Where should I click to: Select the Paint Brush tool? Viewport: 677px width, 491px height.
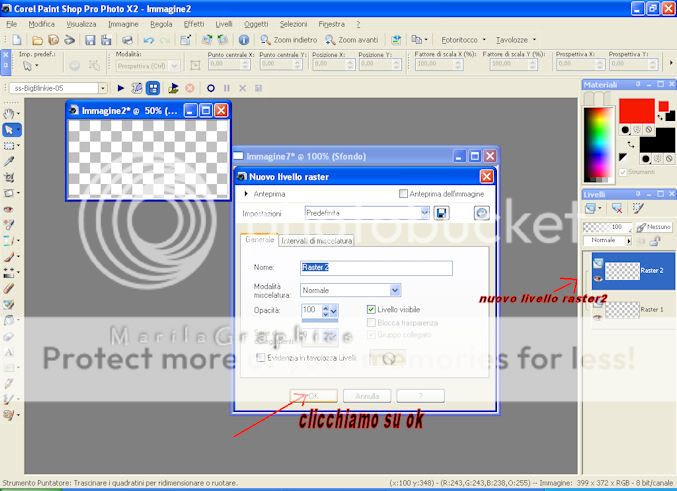point(9,257)
